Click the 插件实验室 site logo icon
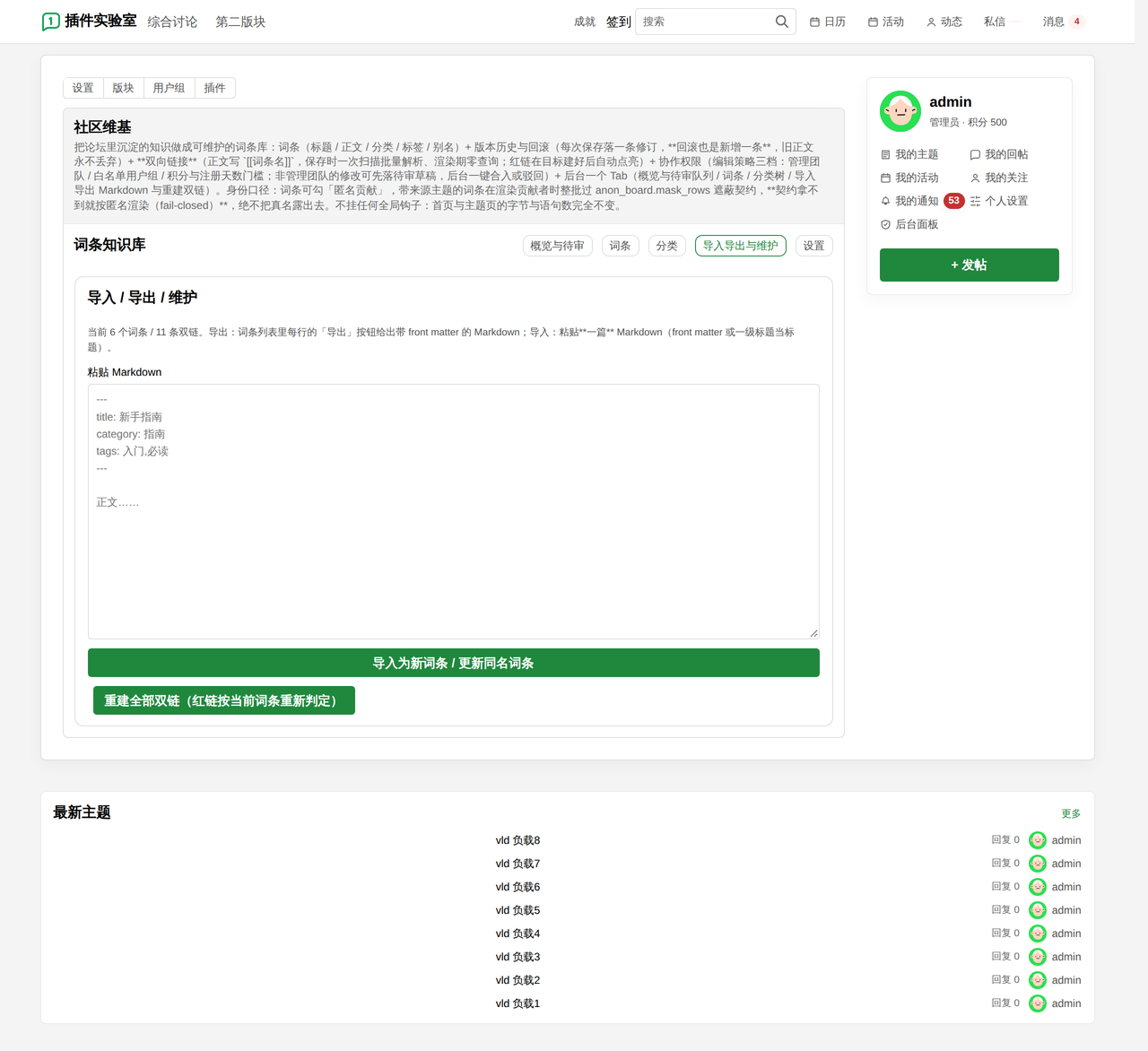Image resolution: width=1148 pixels, height=1051 pixels. [x=51, y=22]
